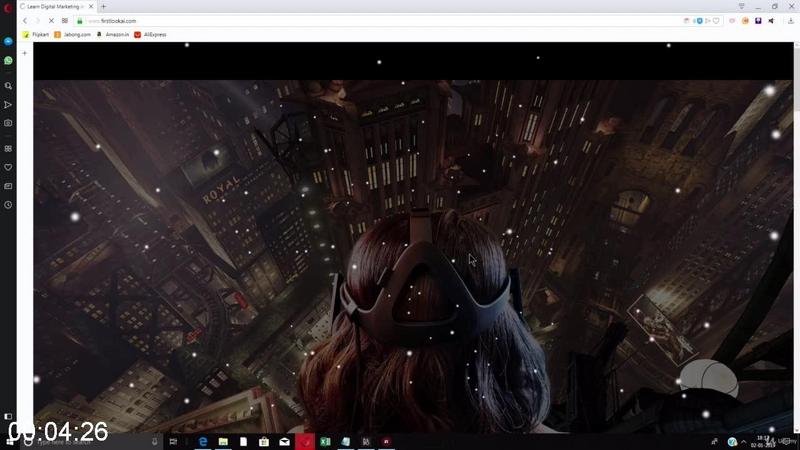Open the Jabong.com bookmark

[72, 35]
